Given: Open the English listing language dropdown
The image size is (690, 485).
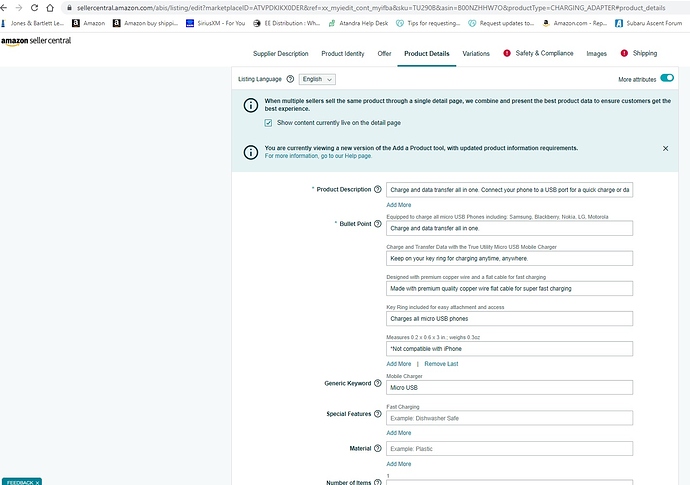Looking at the screenshot, I should pos(317,79).
